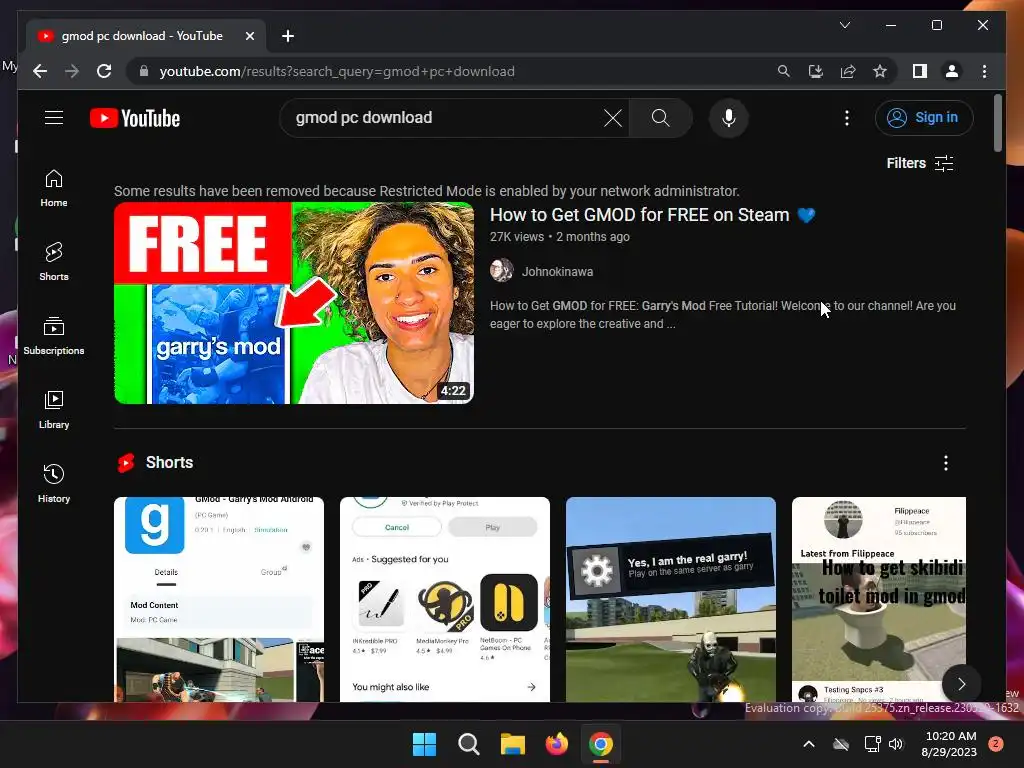
Task: Reload the page
Action: click(104, 71)
